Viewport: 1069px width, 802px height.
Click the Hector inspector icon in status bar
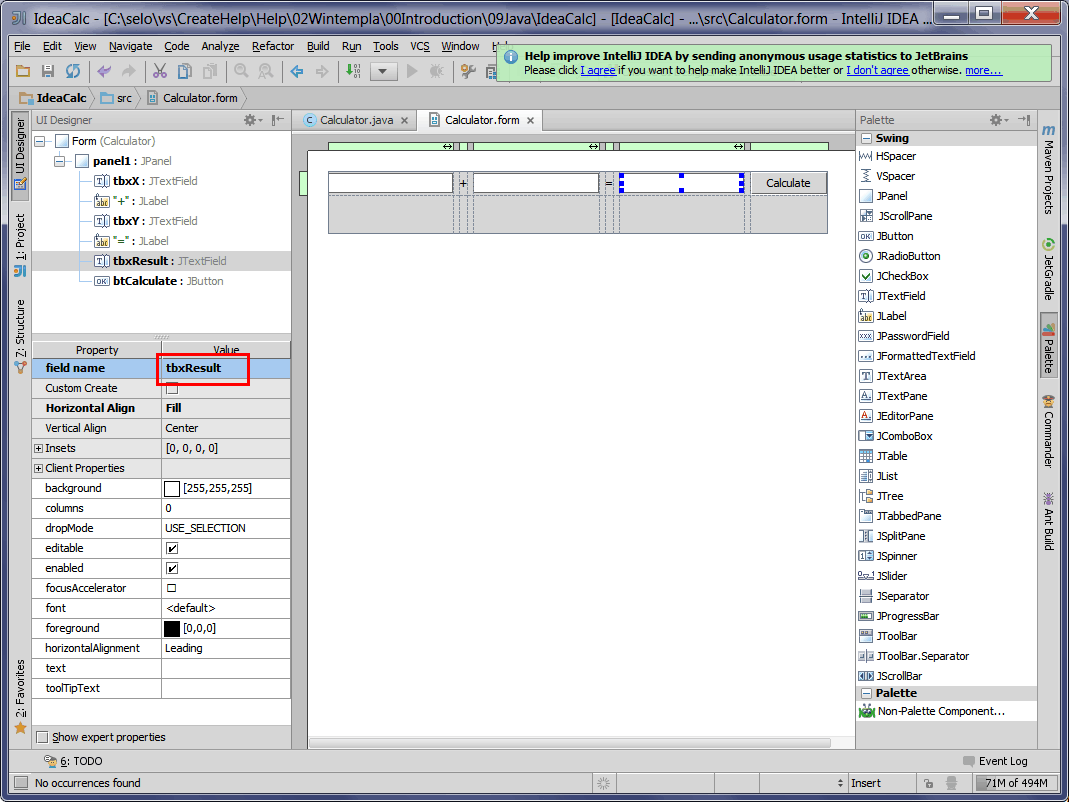pos(952,784)
